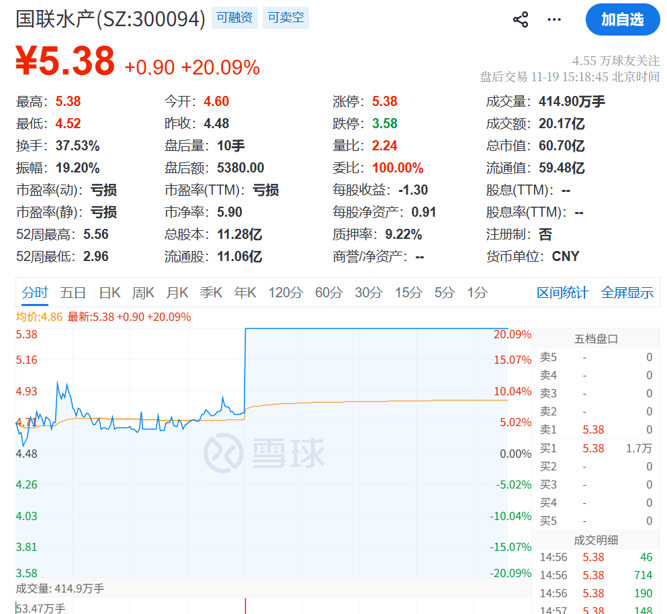This screenshot has height=614, width=667.
Task: Show the 季K chart view
Action: [x=211, y=292]
